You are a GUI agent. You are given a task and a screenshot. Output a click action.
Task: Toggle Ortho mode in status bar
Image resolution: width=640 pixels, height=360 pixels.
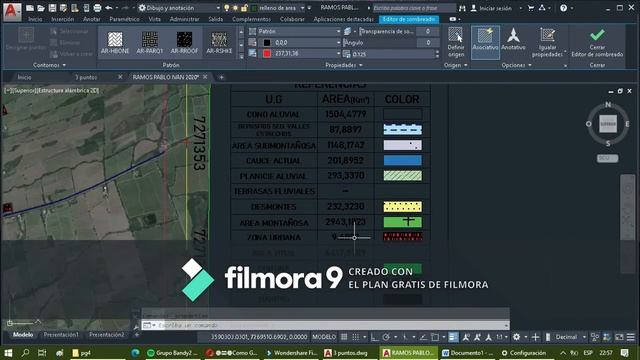pos(374,337)
